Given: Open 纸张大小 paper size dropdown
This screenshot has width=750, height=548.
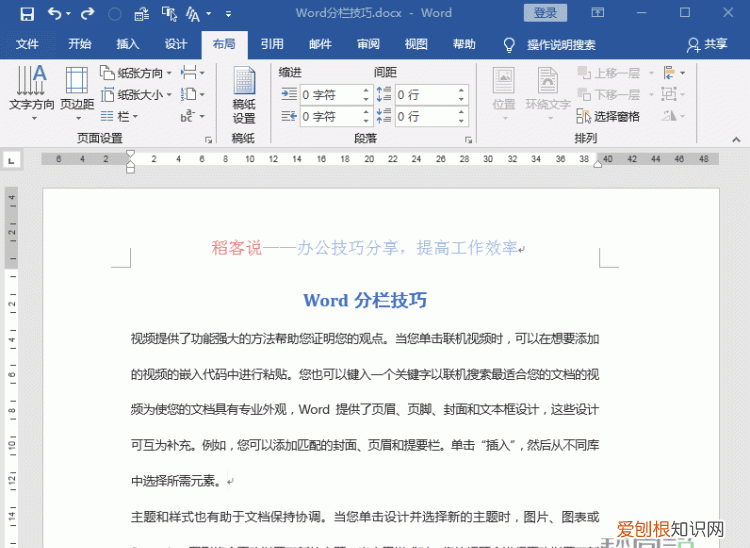Looking at the screenshot, I should pyautogui.click(x=136, y=95).
